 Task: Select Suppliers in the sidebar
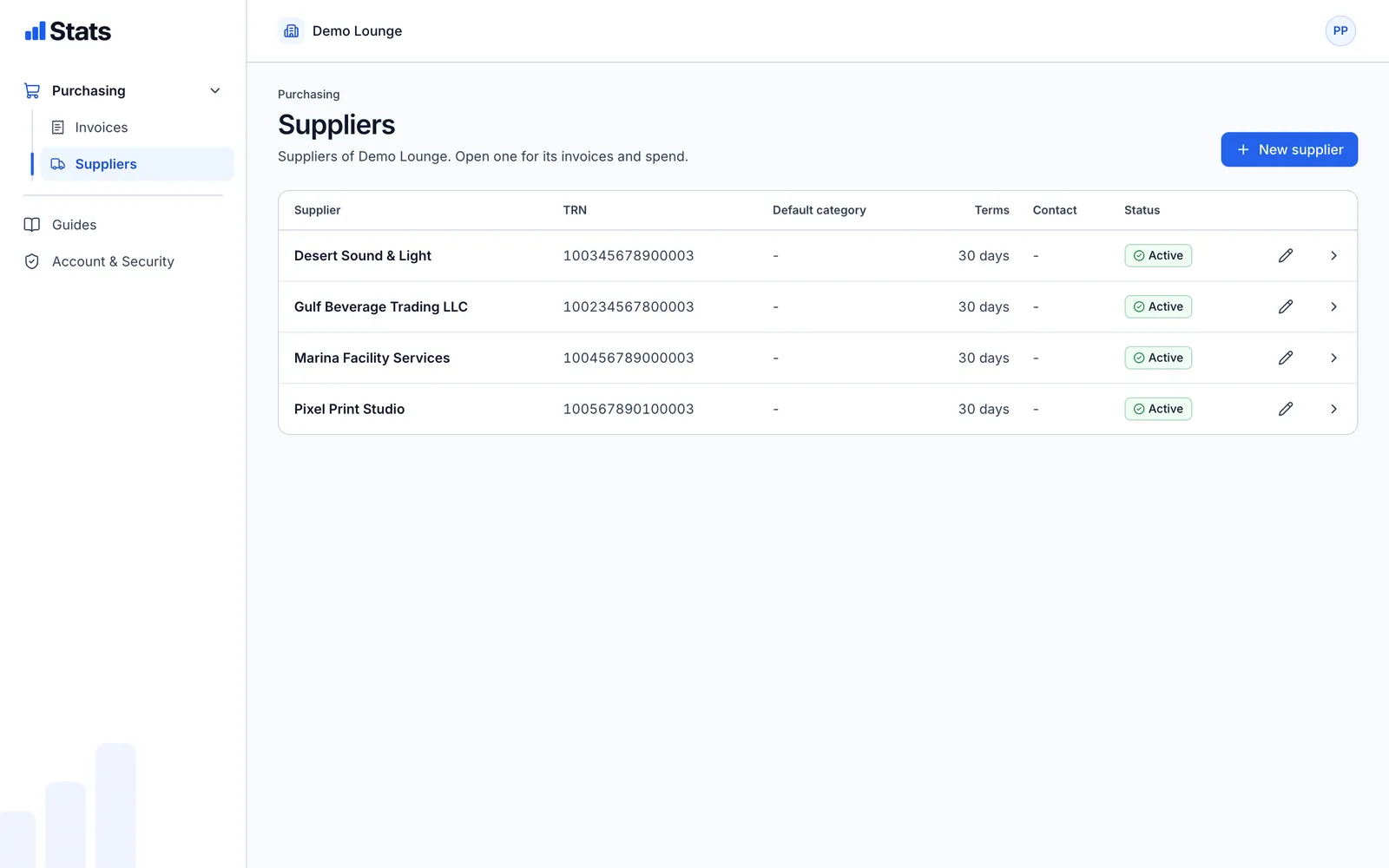(x=137, y=164)
